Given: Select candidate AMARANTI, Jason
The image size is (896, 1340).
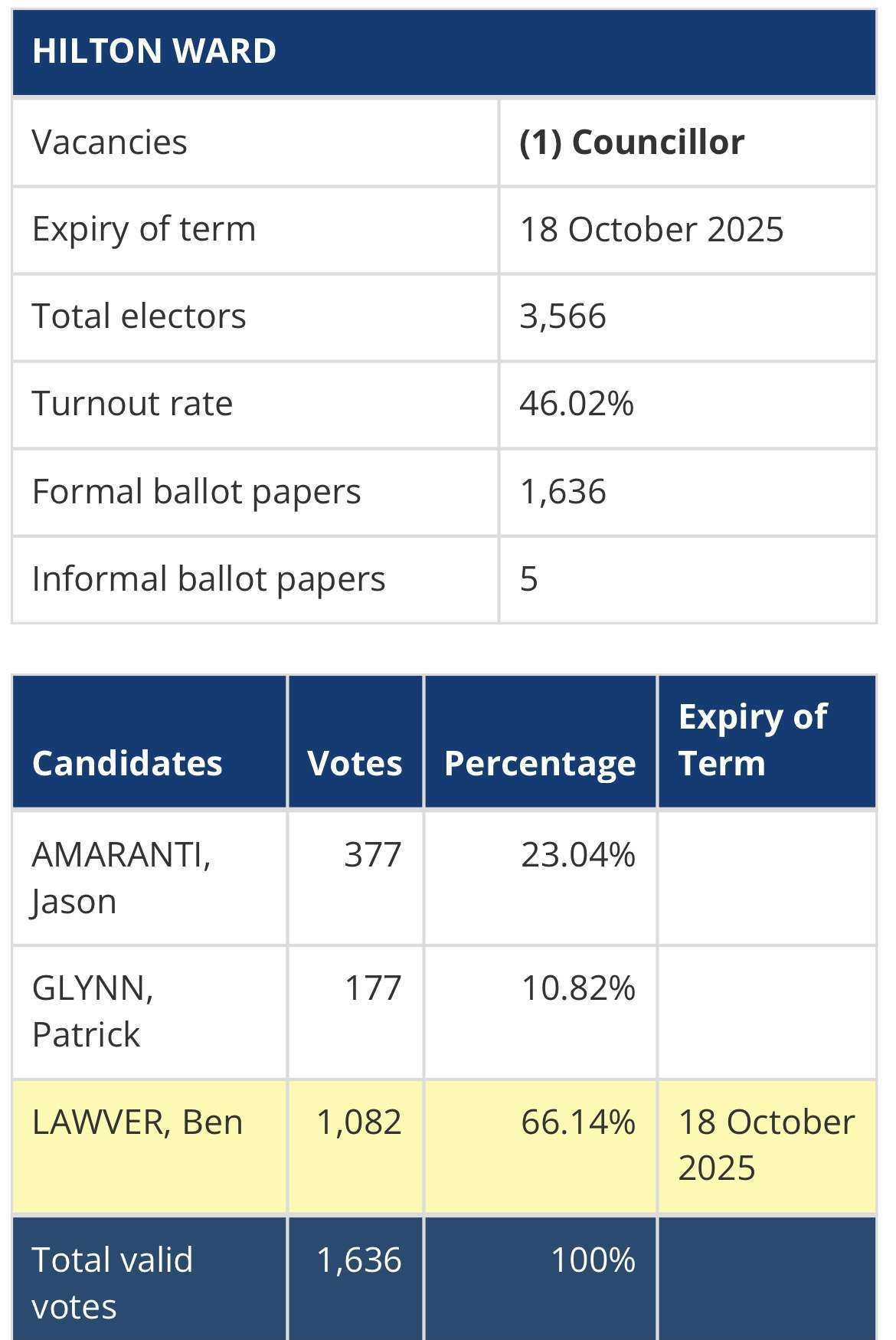Looking at the screenshot, I should click(122, 878).
